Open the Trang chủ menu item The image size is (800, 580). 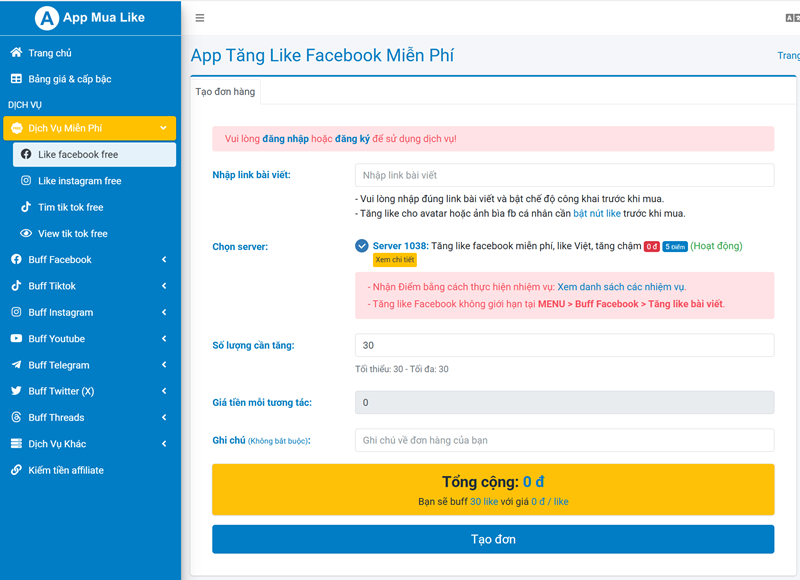[90, 53]
